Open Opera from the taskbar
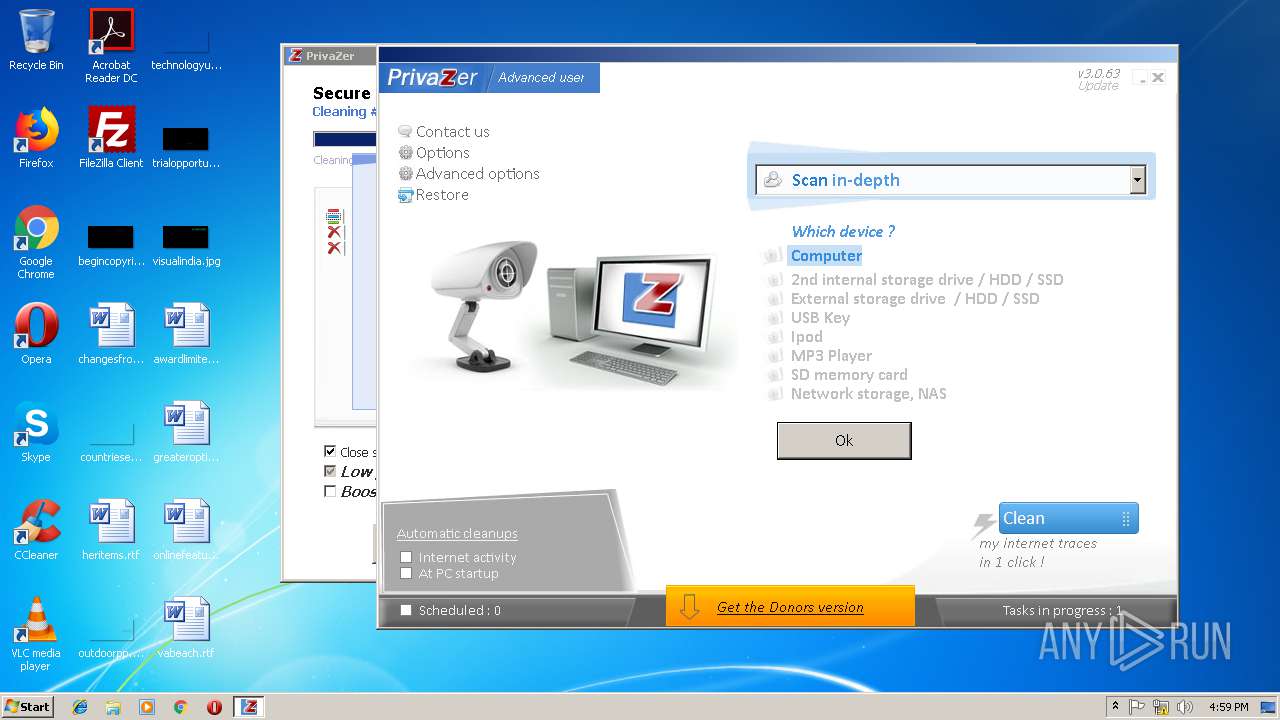This screenshot has width=1280, height=720. click(214, 707)
